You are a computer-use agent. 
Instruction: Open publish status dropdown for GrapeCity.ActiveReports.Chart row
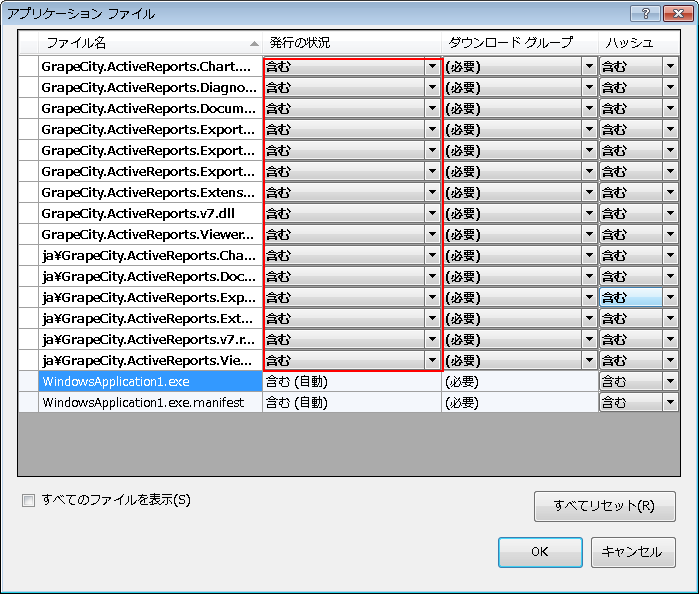(432, 67)
